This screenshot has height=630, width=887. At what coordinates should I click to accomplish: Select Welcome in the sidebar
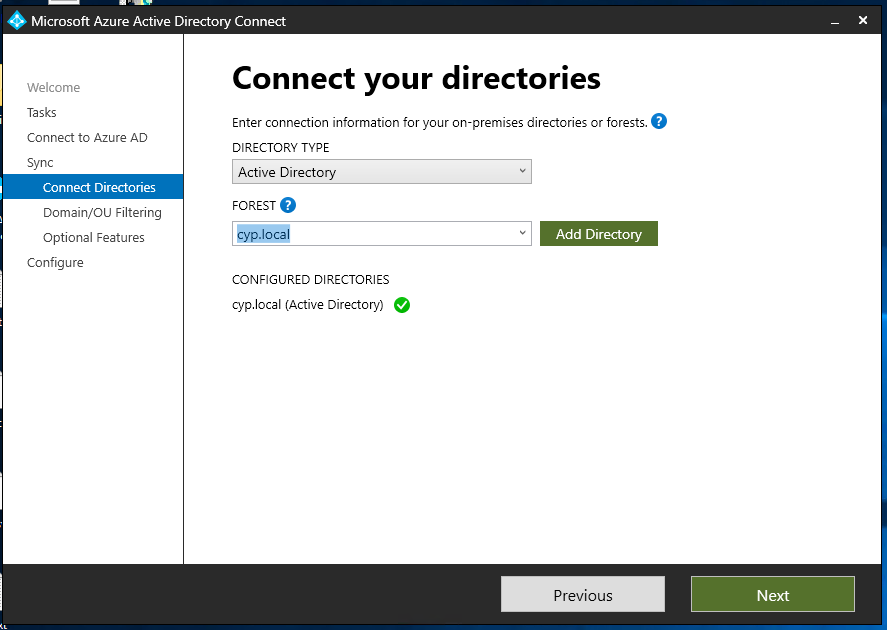tap(54, 88)
